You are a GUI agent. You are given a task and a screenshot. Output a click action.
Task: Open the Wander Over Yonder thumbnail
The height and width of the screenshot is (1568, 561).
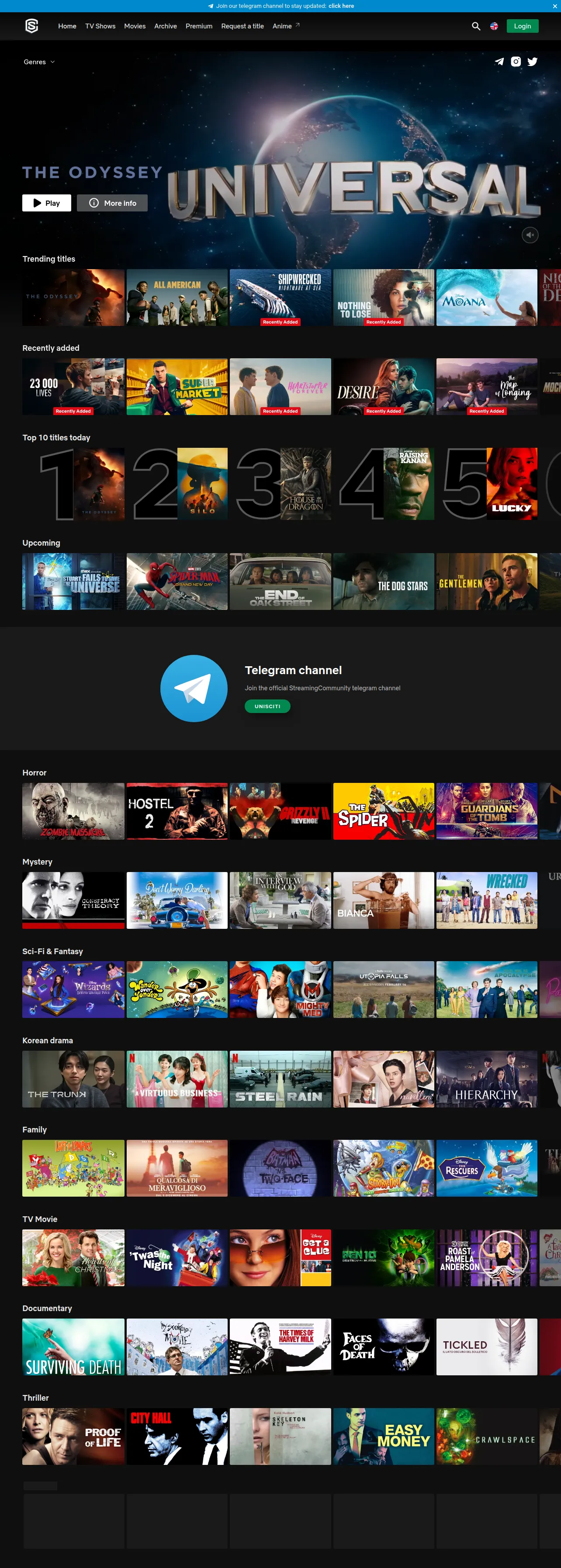pyautogui.click(x=177, y=990)
